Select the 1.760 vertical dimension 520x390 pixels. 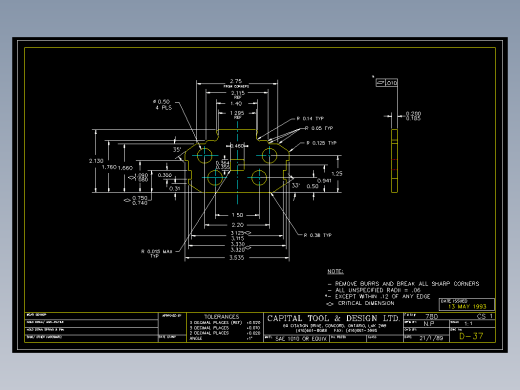coord(109,167)
